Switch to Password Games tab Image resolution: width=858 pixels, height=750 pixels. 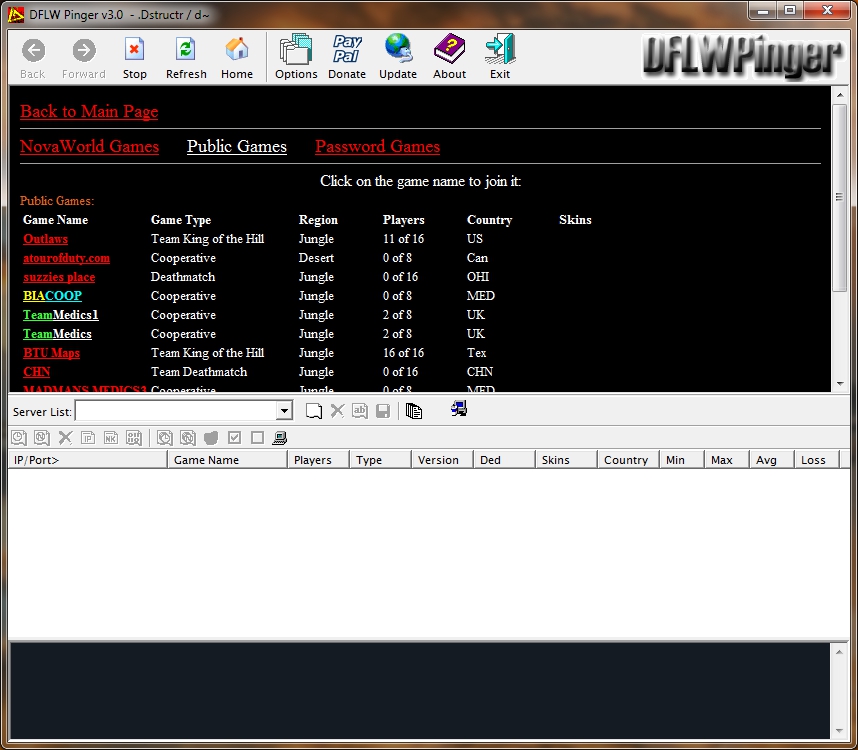point(377,147)
